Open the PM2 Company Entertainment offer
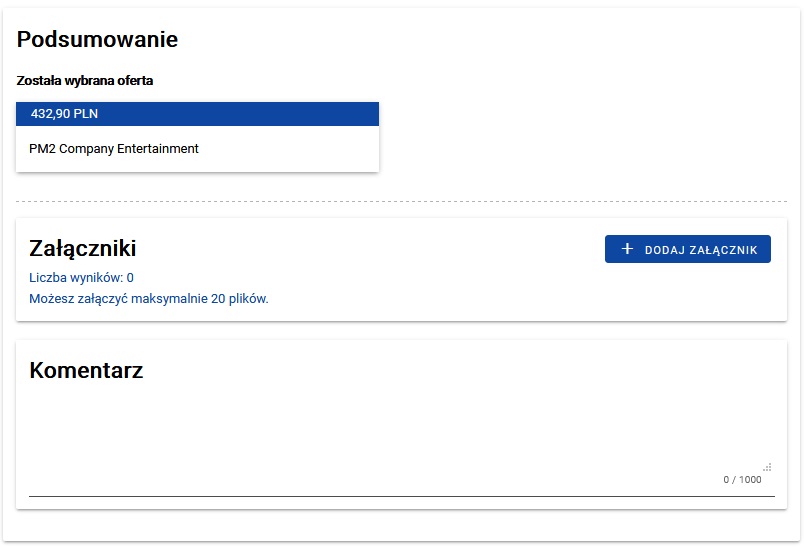This screenshot has height=547, width=804. coord(114,149)
